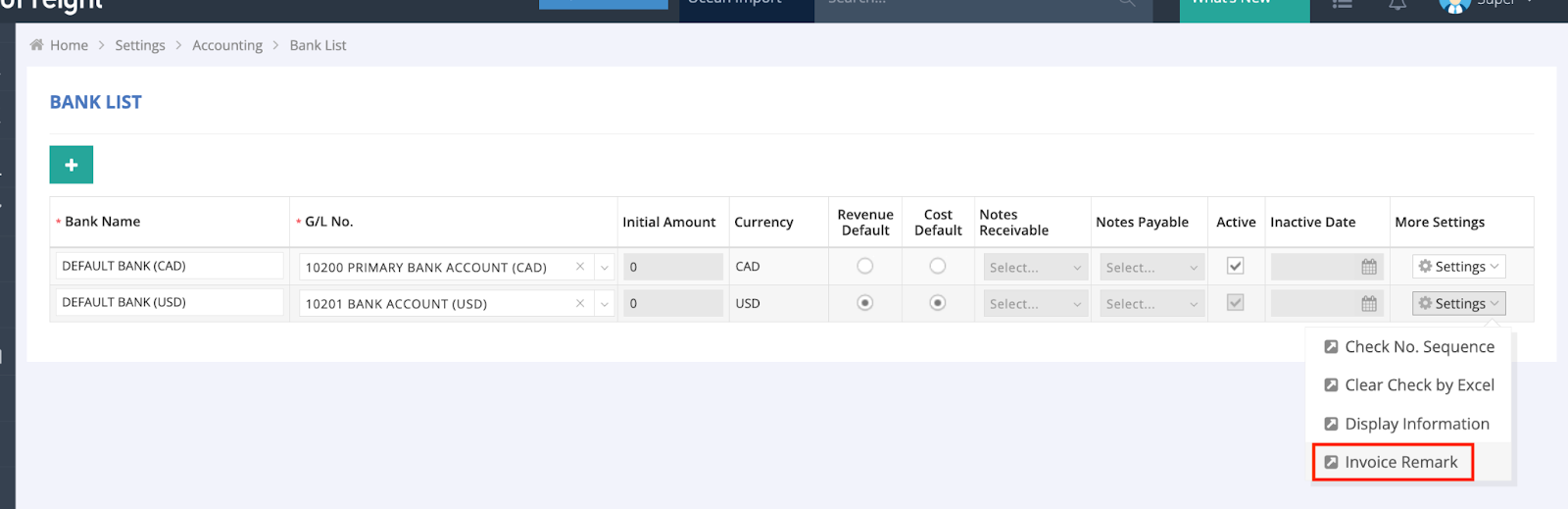Screen dimensions: 1568x509
Task: Open calendar icon for DEFAULT BANK (CAD) inactive date
Action: pyautogui.click(x=1369, y=267)
